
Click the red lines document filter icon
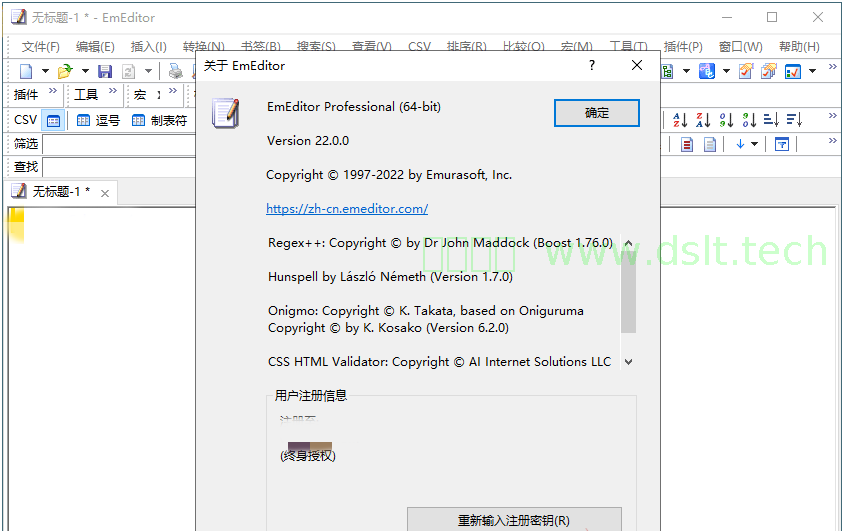tap(687, 144)
